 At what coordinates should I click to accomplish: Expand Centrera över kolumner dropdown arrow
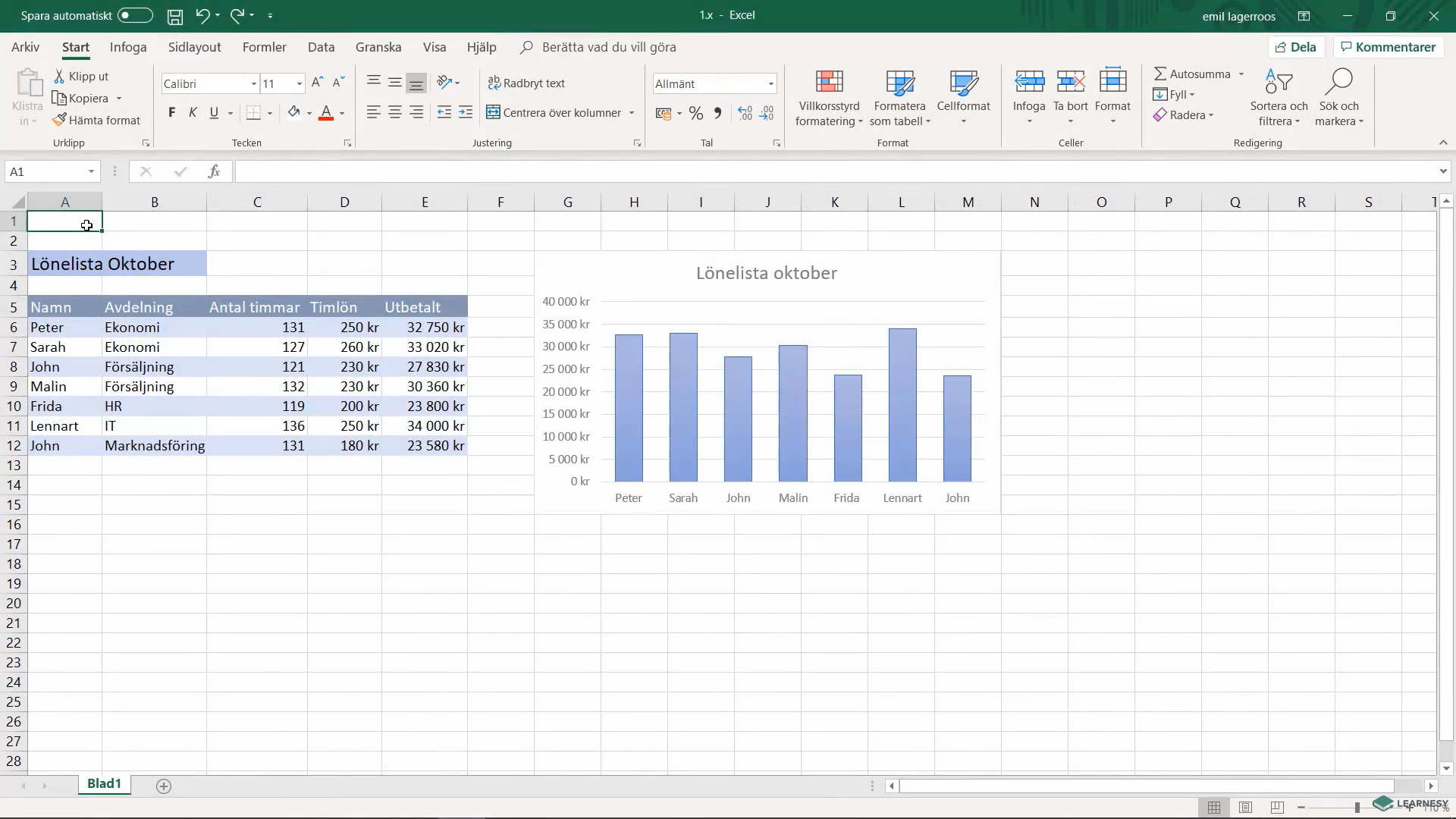631,113
